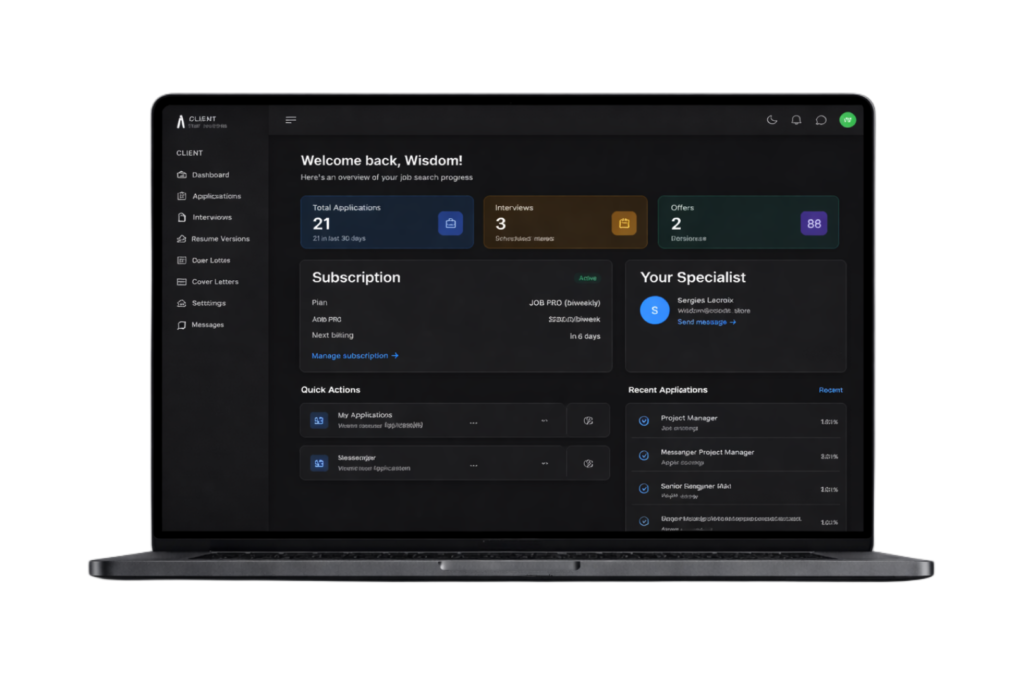
Task: Toggle dark mode with the moon icon
Action: coord(771,120)
